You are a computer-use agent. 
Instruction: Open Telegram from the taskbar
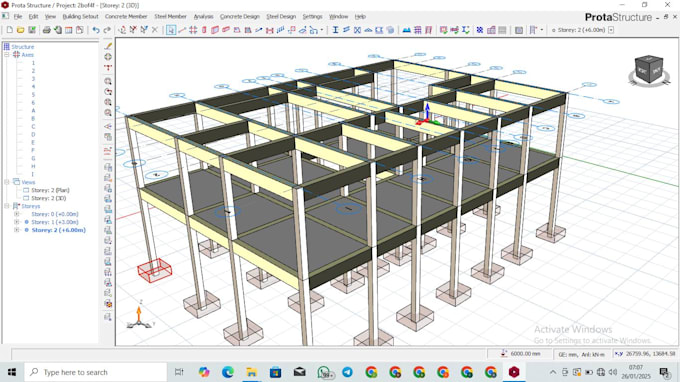point(347,372)
